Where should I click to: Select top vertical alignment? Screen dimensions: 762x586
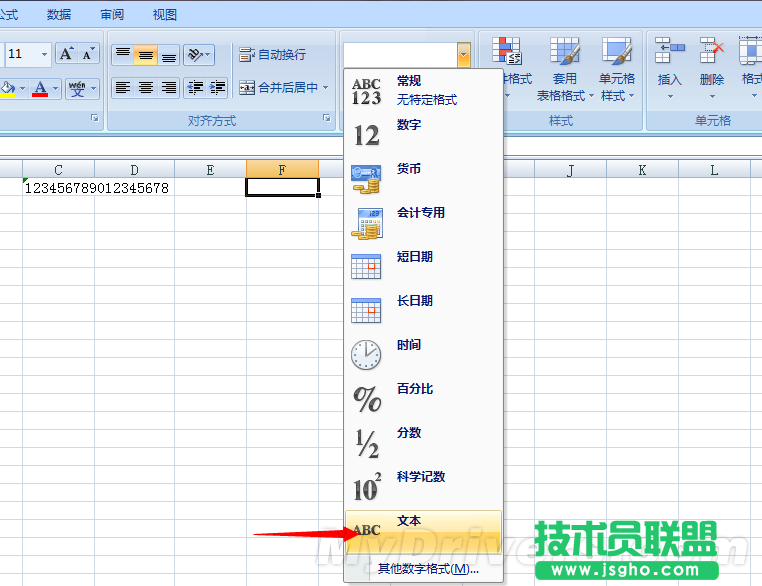[122, 54]
